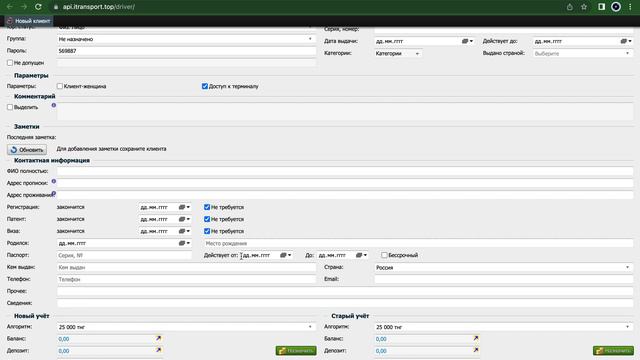
Task: Open calendar icon in Регистрация row
Action: [184, 207]
